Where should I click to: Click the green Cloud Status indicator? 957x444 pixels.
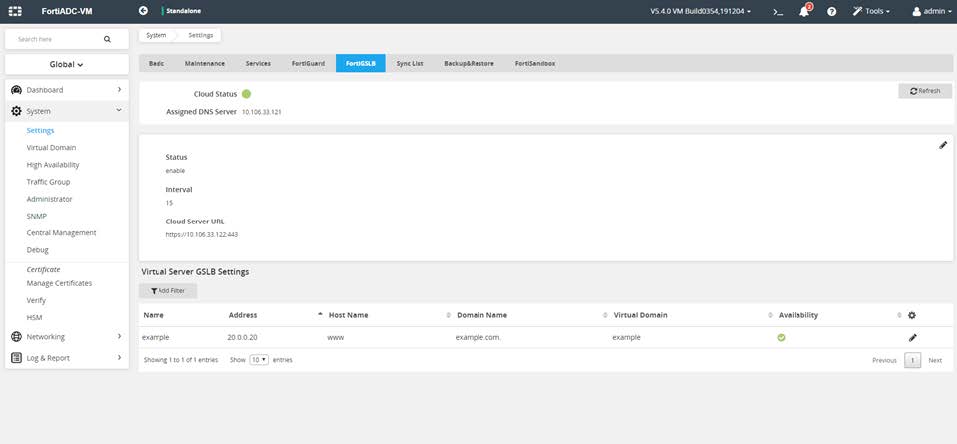coord(246,94)
